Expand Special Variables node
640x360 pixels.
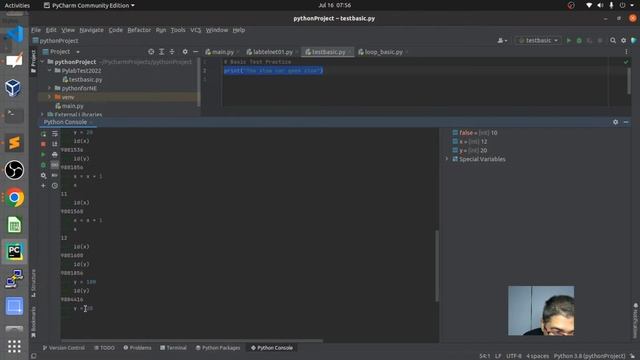(x=447, y=159)
